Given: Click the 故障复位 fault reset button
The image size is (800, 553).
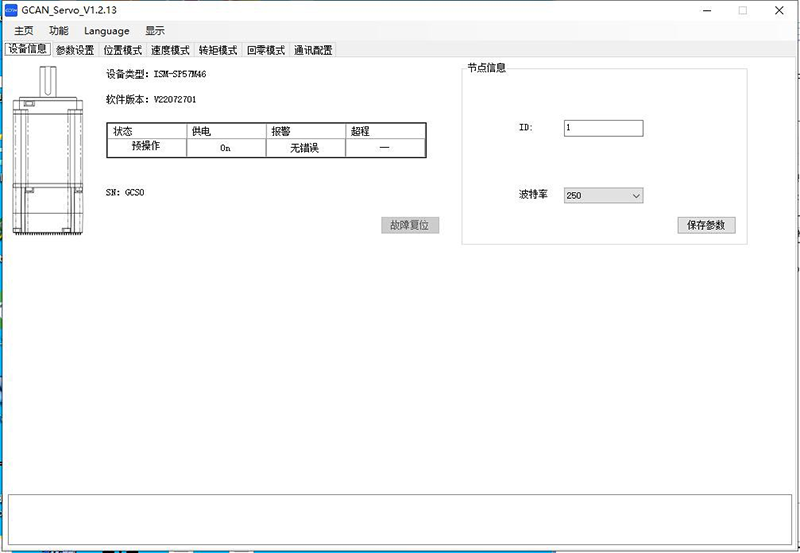Looking at the screenshot, I should click(410, 225).
